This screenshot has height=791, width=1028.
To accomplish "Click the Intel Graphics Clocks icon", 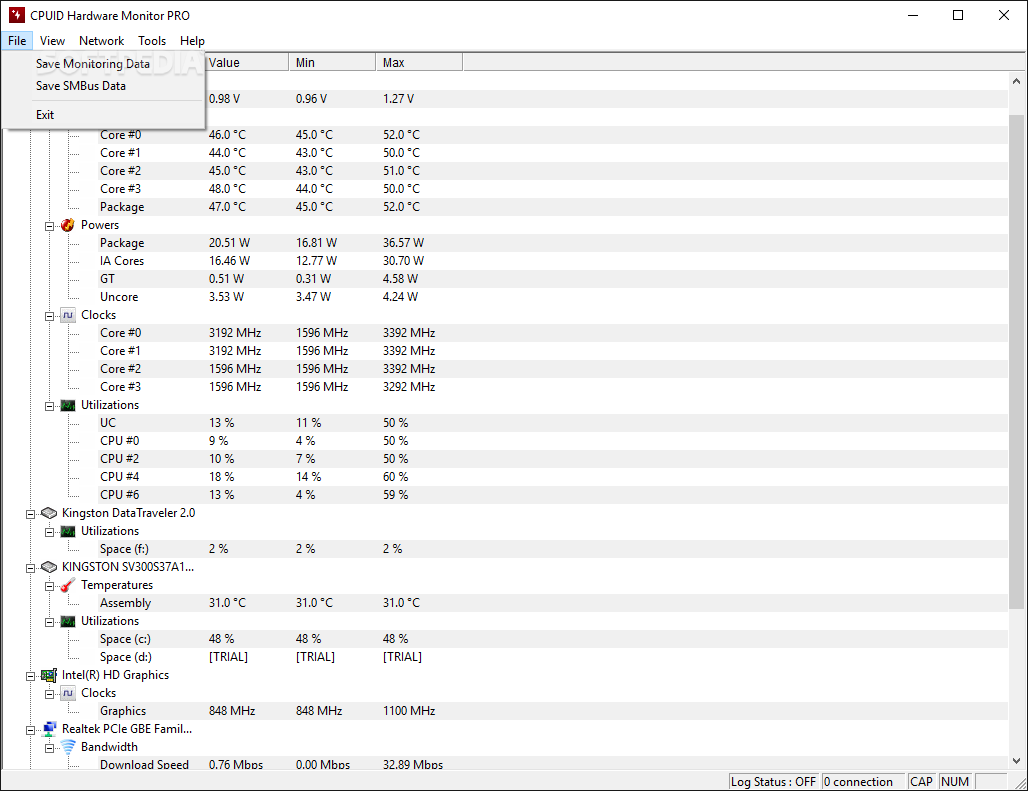I will point(68,693).
